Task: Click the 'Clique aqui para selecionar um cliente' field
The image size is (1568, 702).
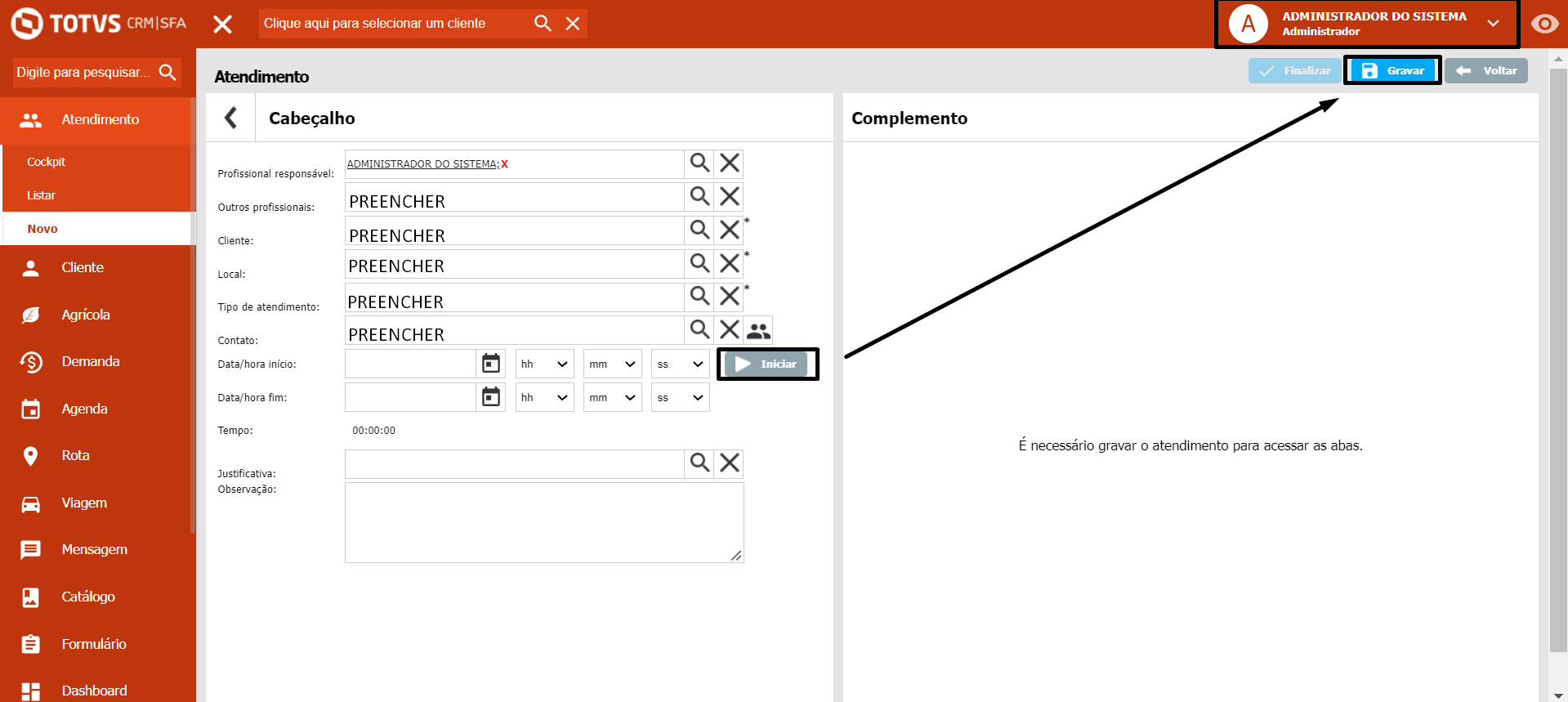Action: point(393,23)
